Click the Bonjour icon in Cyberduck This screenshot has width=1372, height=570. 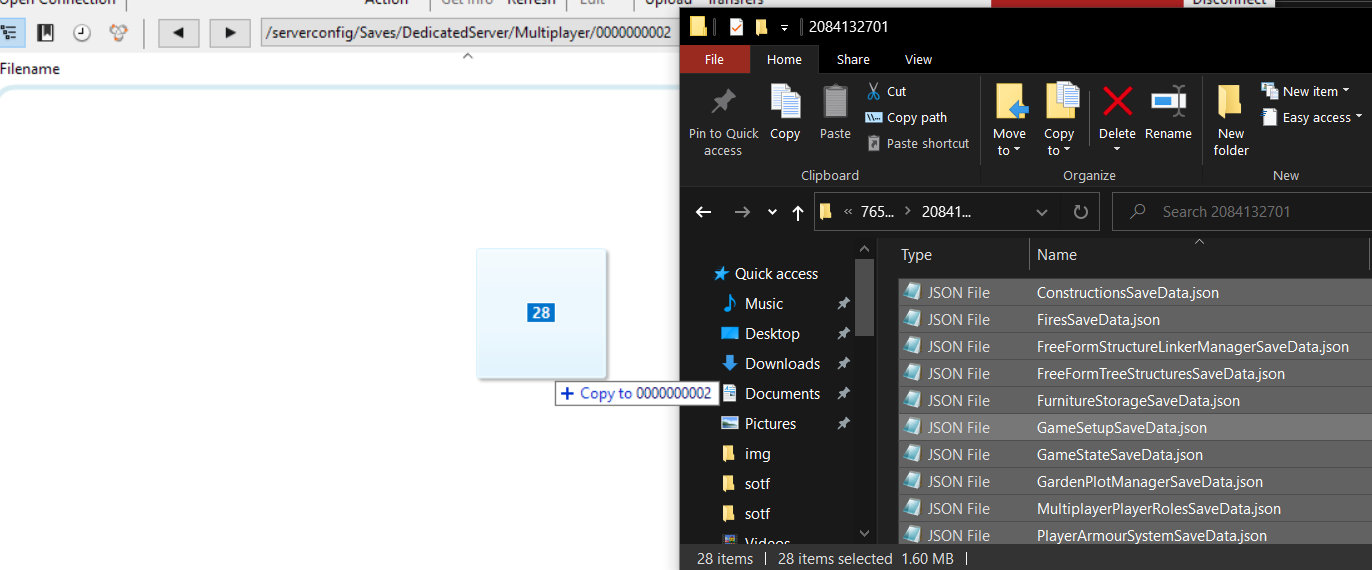point(119,33)
